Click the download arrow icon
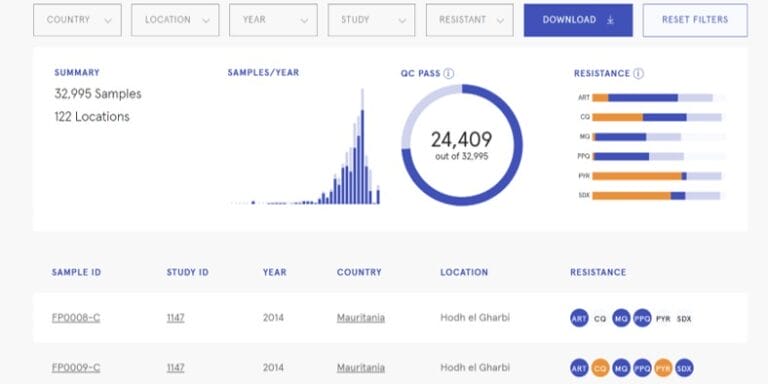The width and height of the screenshot is (768, 384). pos(610,20)
